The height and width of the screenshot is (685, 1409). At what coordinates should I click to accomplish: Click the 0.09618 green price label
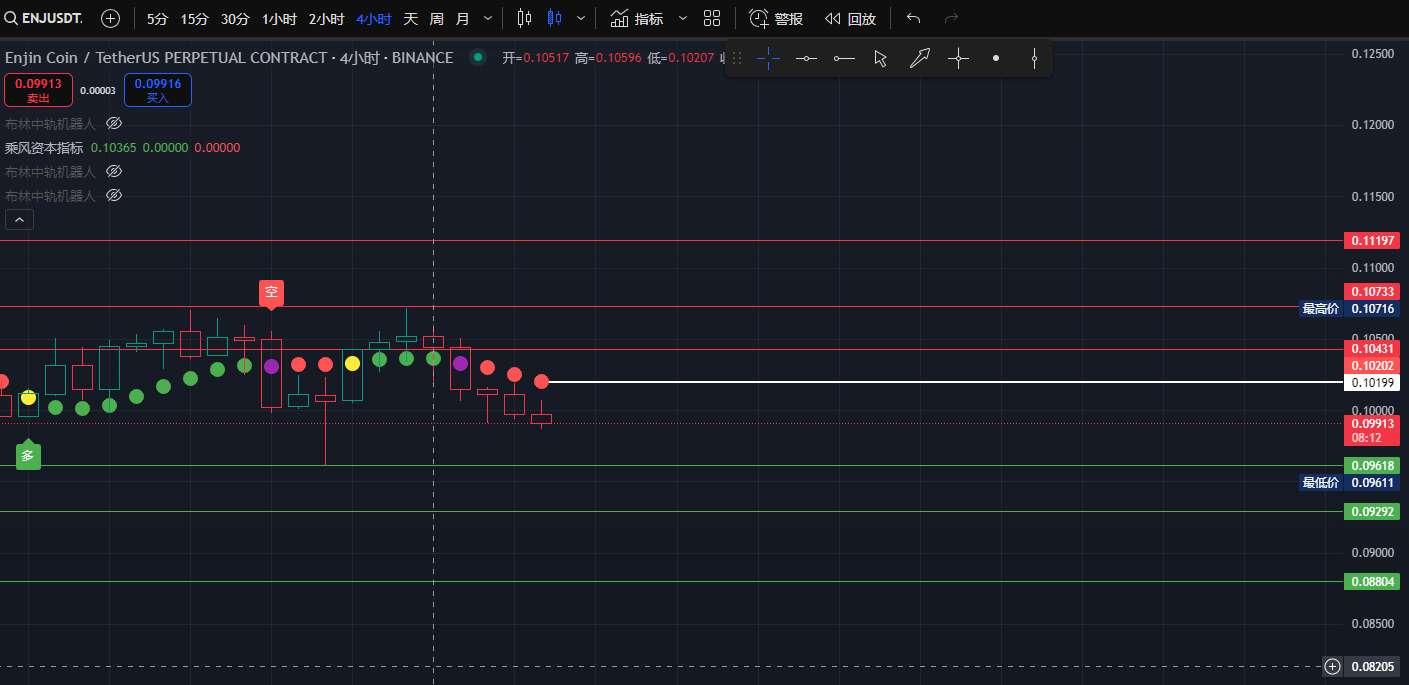(x=1372, y=465)
